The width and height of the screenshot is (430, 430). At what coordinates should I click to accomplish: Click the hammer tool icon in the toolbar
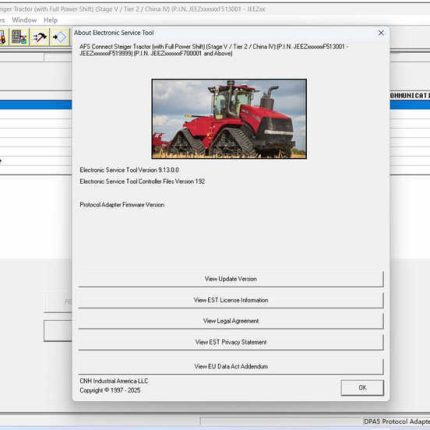coord(39,37)
